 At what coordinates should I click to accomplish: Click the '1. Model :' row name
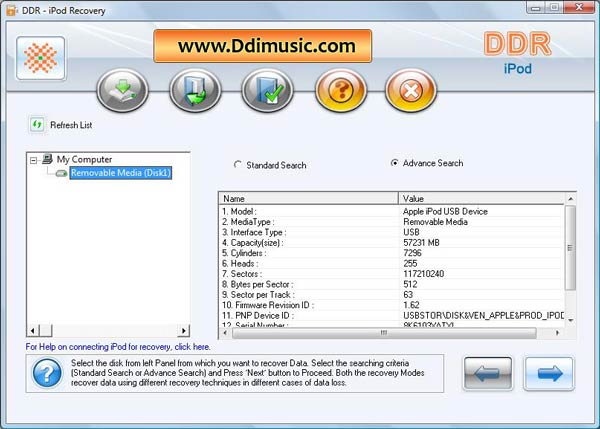pyautogui.click(x=239, y=211)
